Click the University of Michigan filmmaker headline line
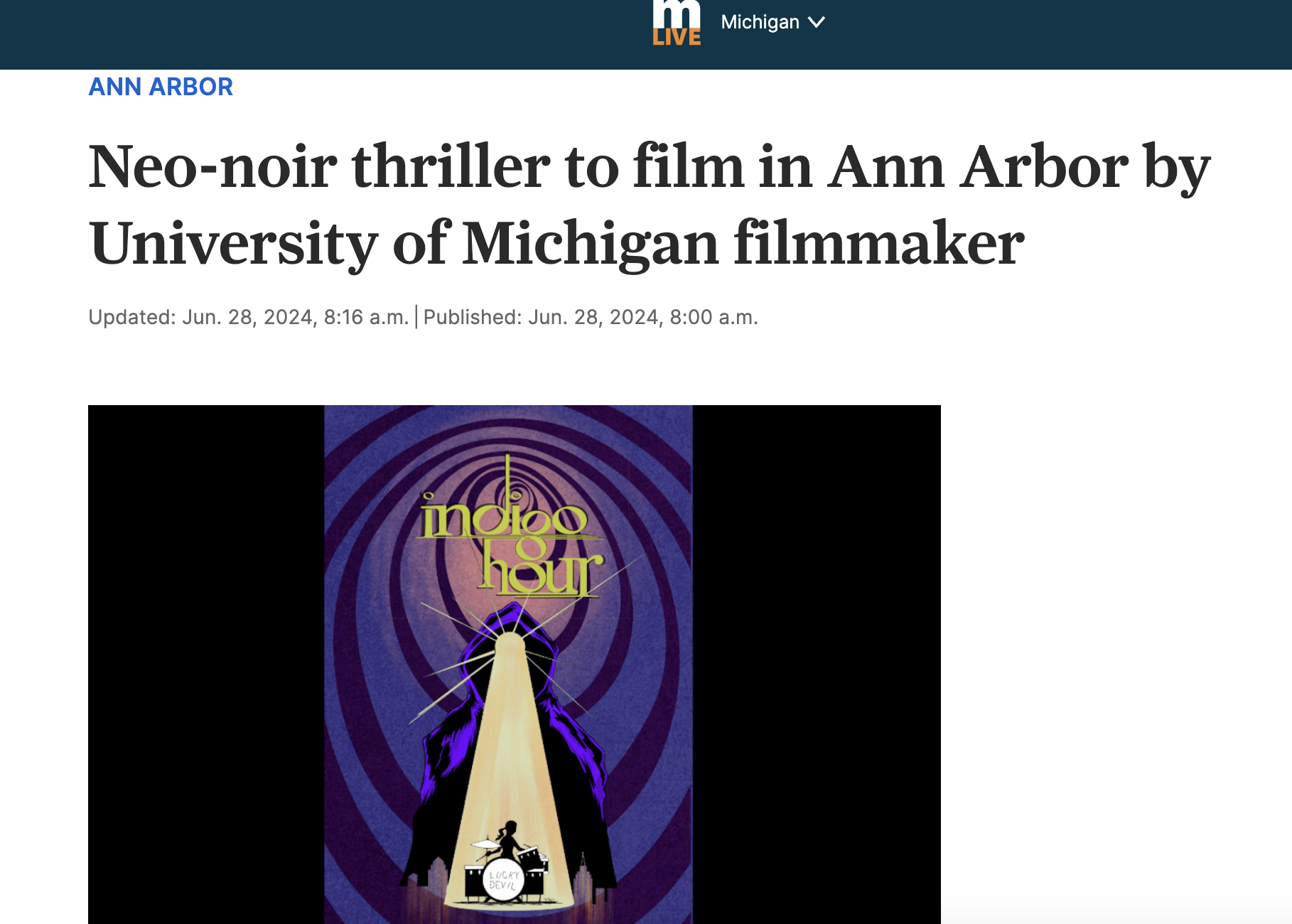The image size is (1292, 924). [556, 244]
